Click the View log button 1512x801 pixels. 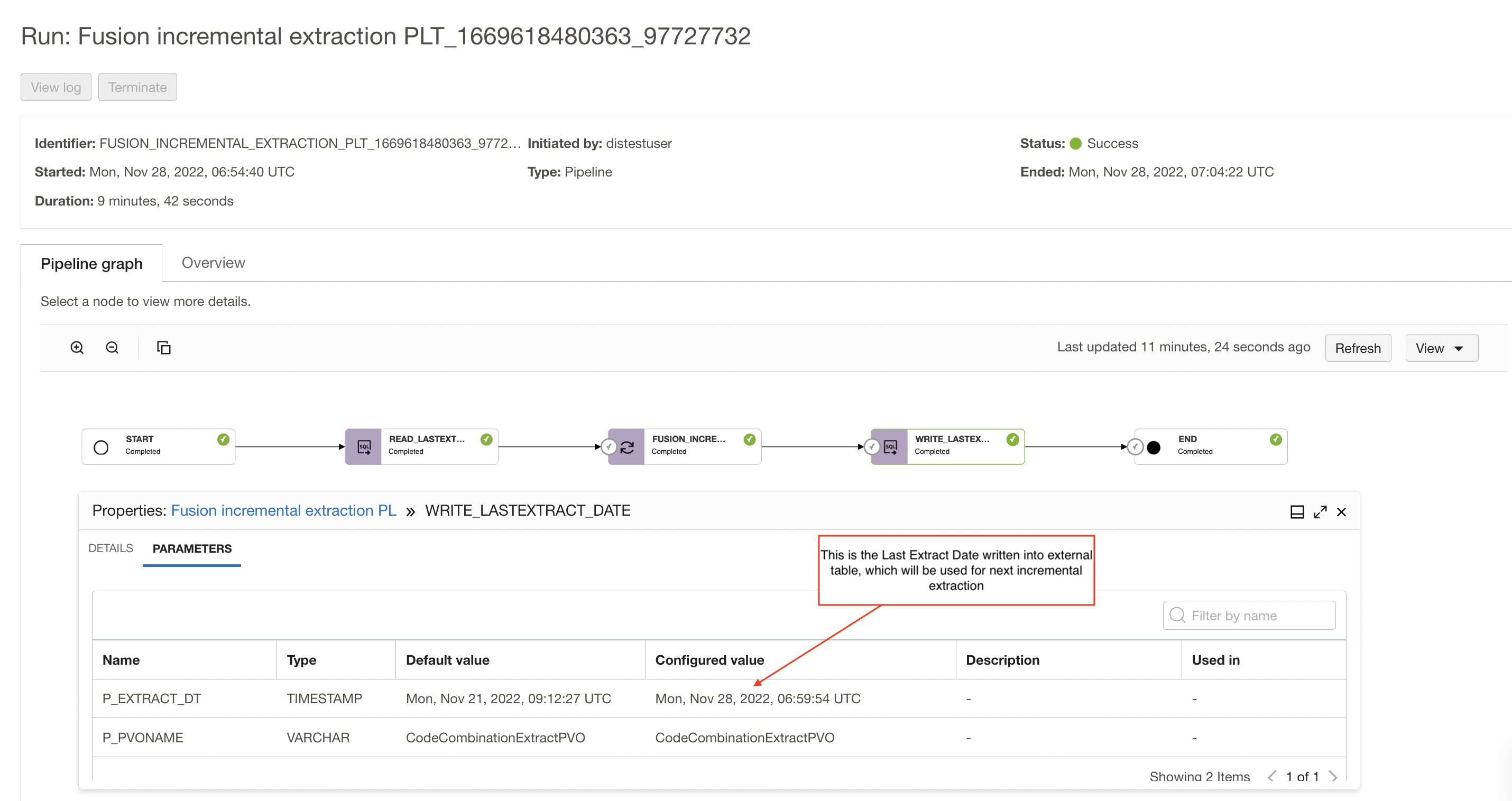[55, 86]
